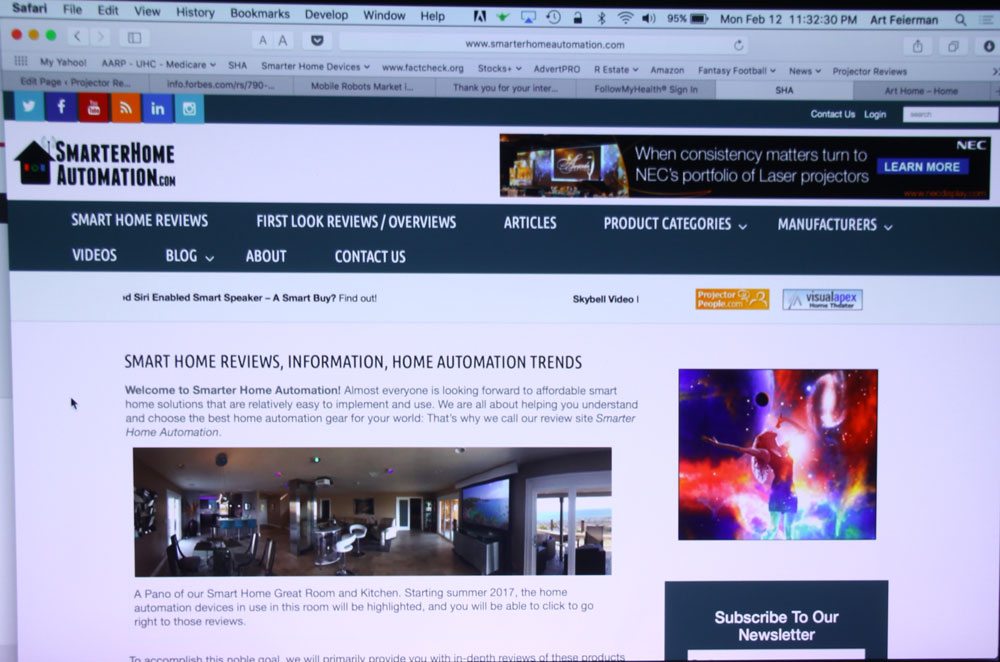Image resolution: width=1000 pixels, height=662 pixels.
Task: Switch to the info.forbes.com tab
Action: (x=221, y=84)
